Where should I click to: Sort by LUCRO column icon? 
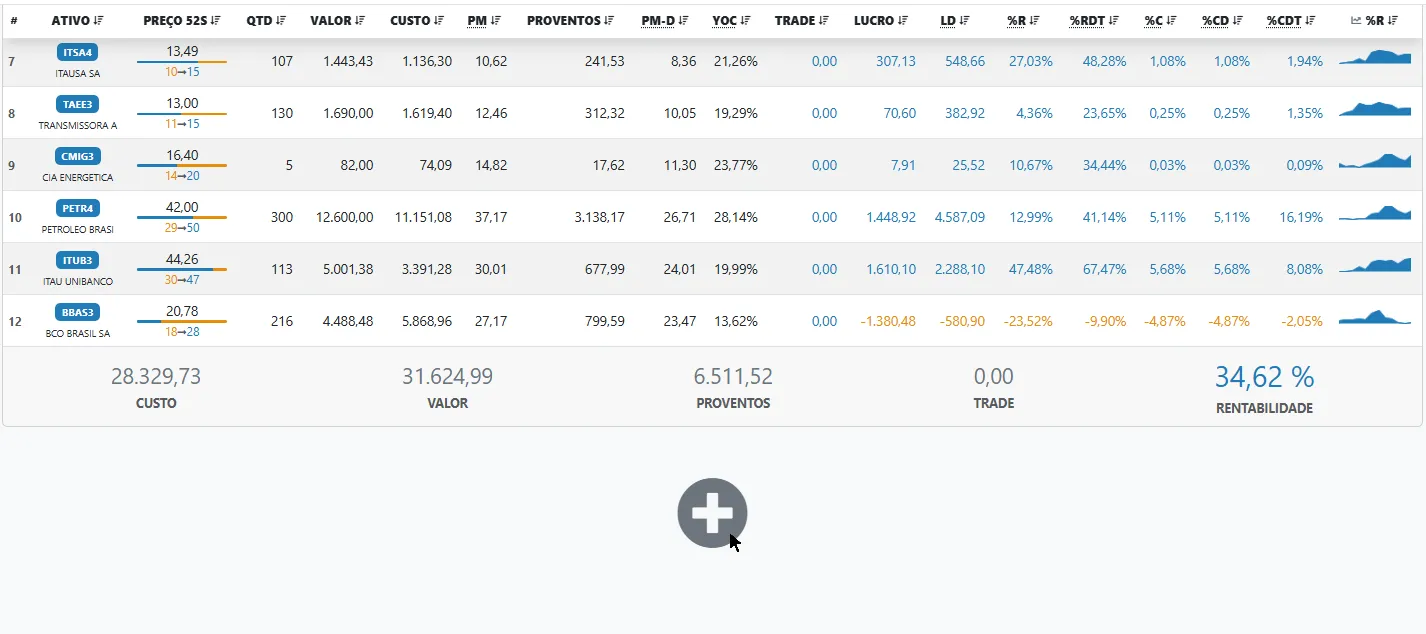[x=903, y=20]
